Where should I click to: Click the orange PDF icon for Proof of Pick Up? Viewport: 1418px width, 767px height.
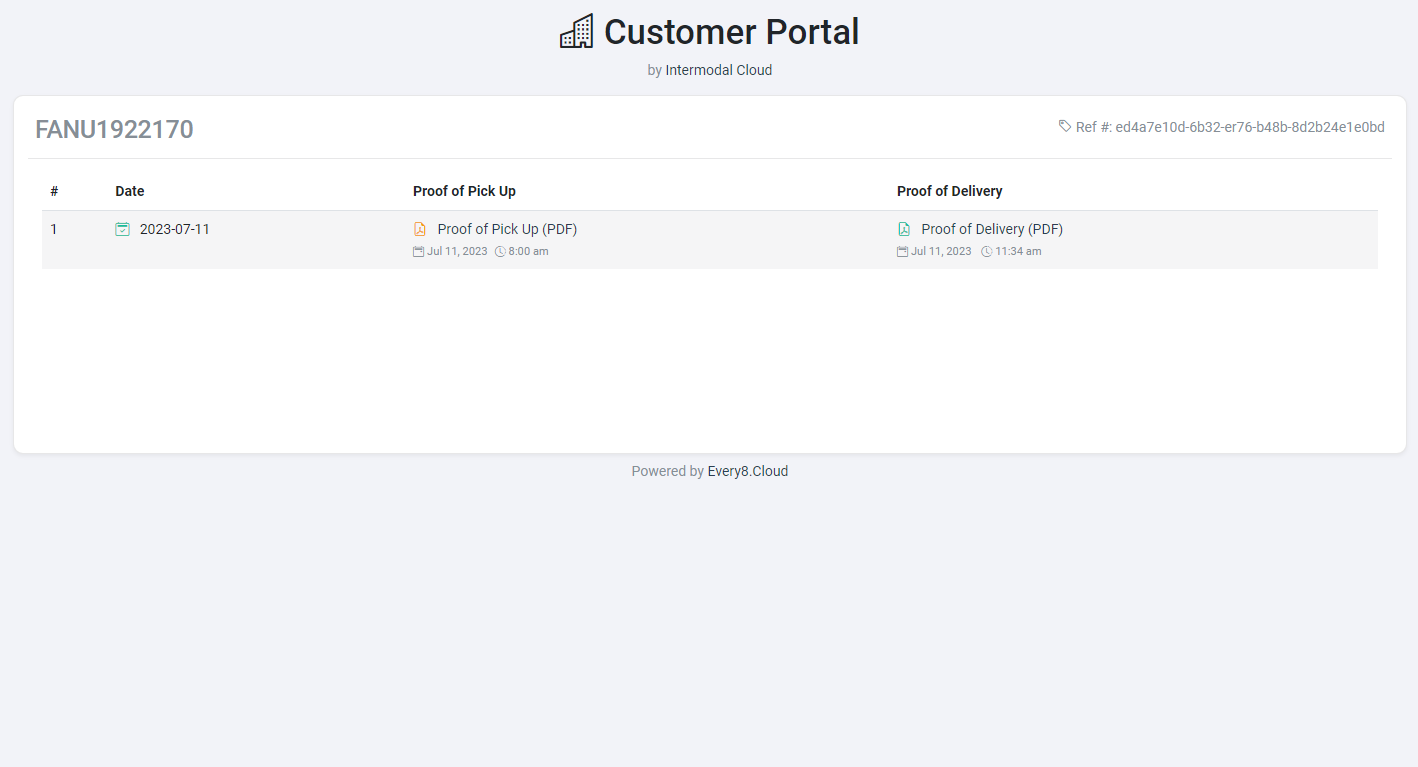pyautogui.click(x=420, y=228)
